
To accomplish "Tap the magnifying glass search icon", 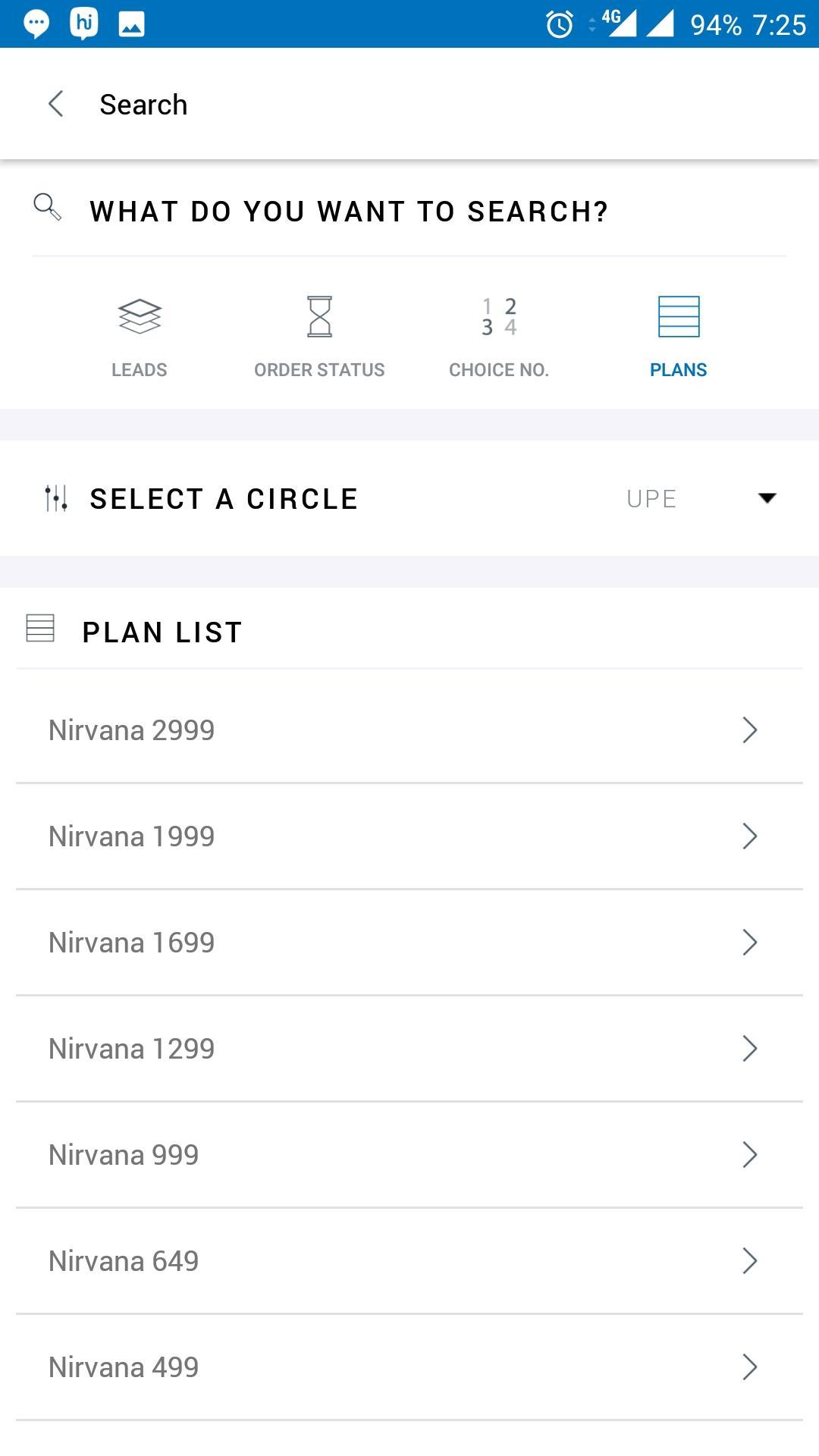I will pos(47,207).
